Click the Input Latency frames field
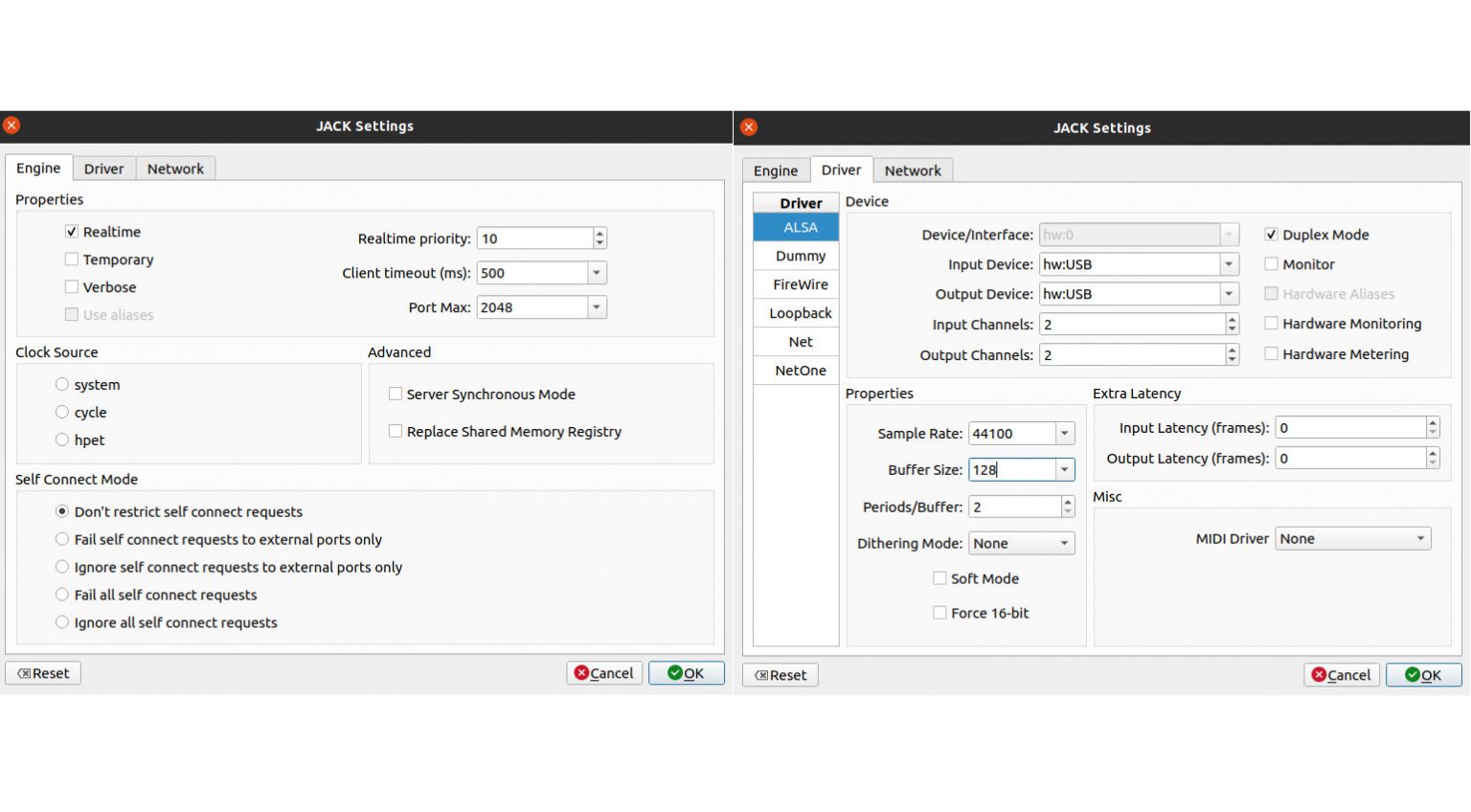This screenshot has width=1471, height=812. tap(1350, 428)
